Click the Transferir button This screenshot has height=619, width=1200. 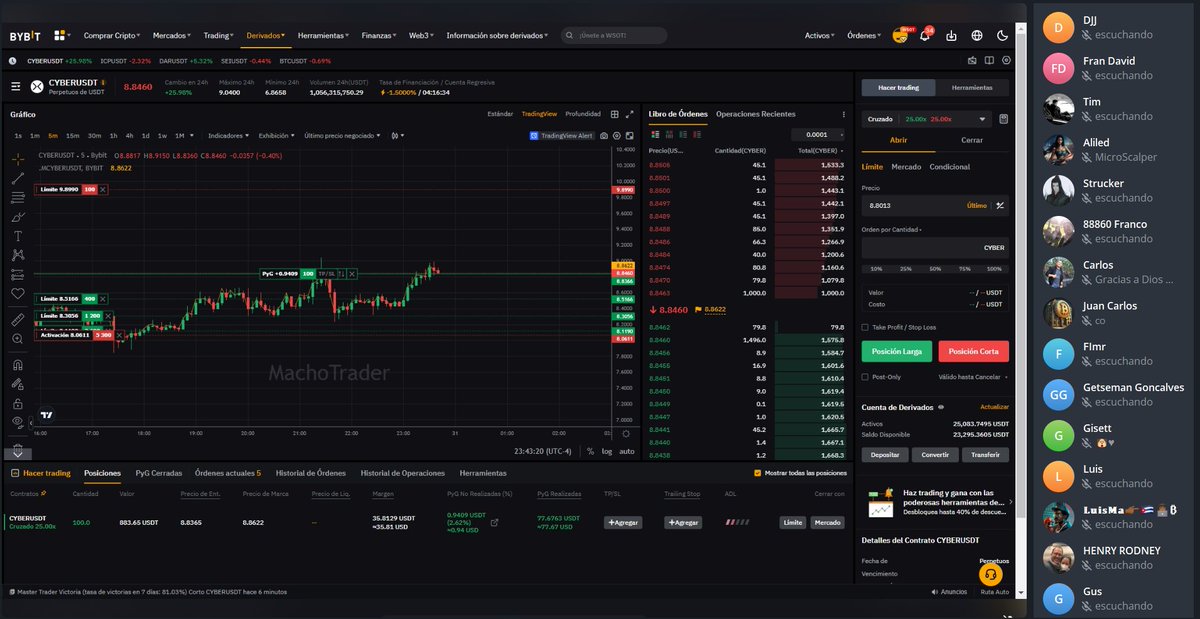985,455
